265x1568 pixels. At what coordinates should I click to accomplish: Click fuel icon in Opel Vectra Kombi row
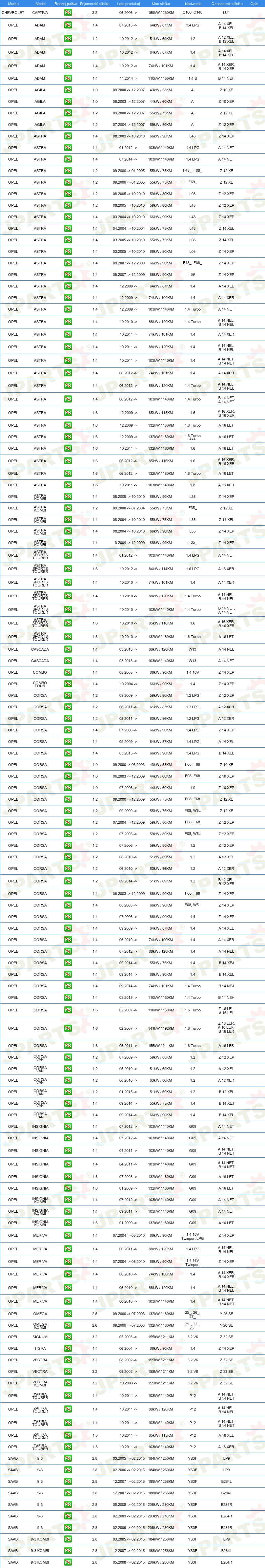point(68,1384)
